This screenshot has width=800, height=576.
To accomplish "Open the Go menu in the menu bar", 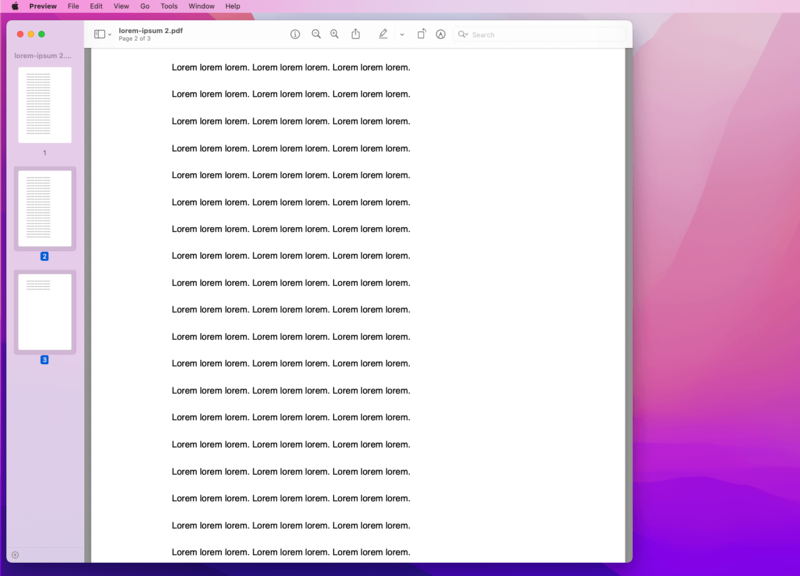I will [x=143, y=5].
